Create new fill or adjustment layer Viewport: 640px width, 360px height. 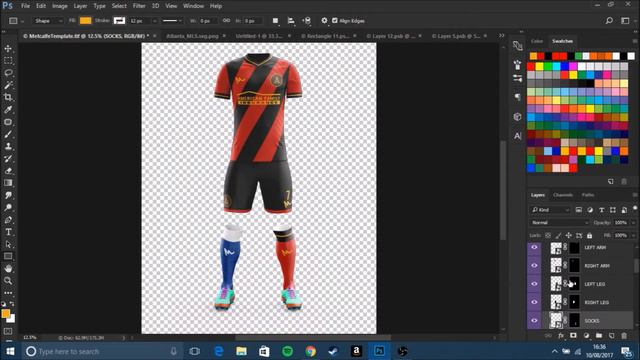point(587,336)
